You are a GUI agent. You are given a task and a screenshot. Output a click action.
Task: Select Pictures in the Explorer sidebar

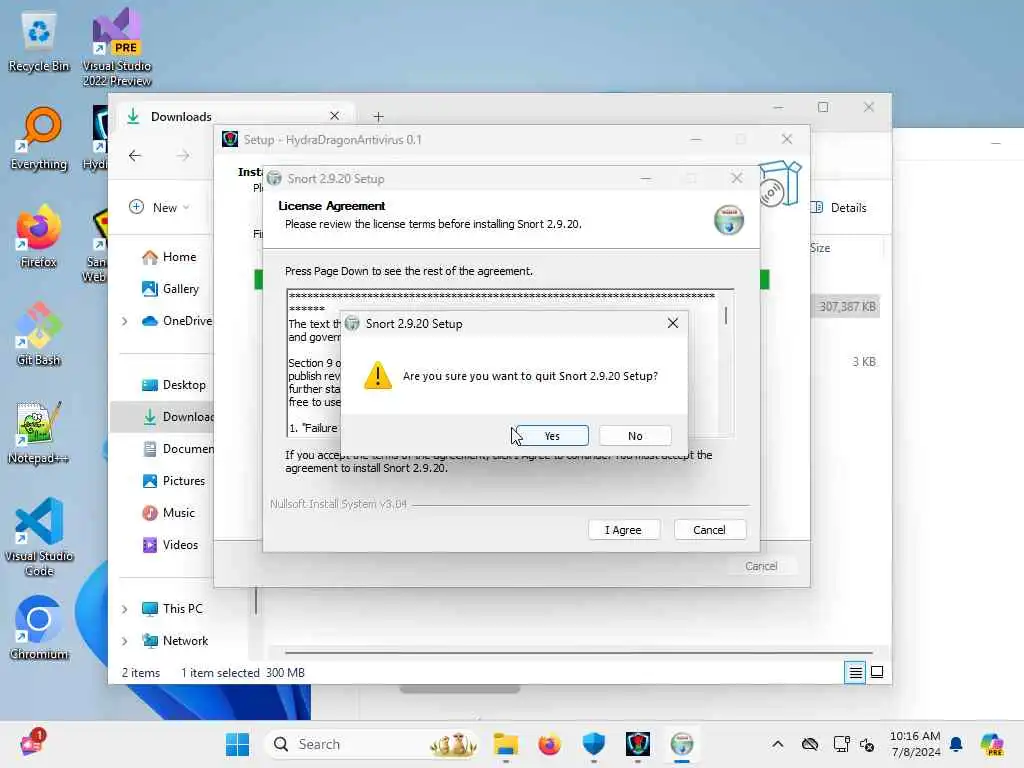click(x=173, y=481)
